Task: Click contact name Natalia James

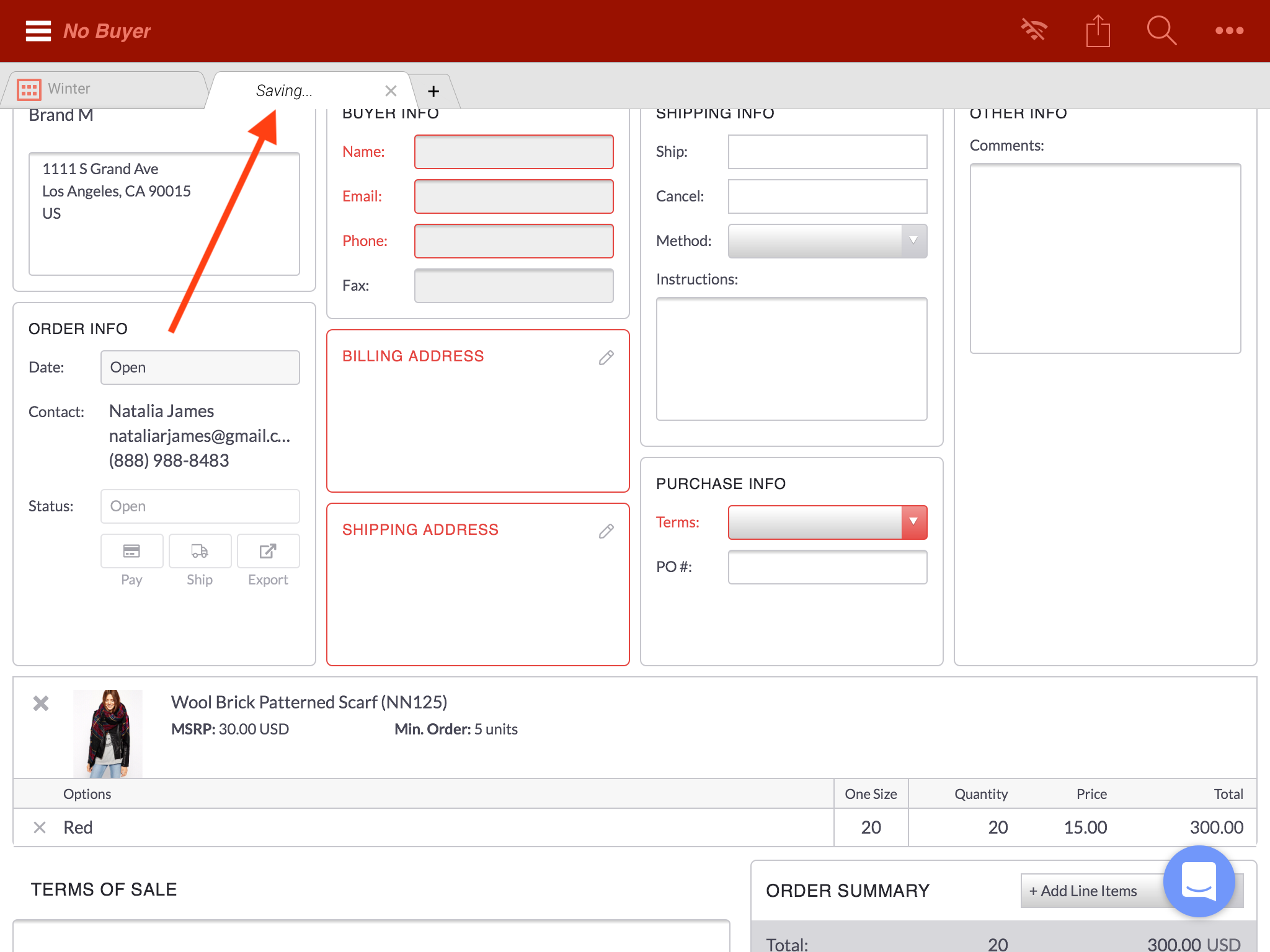Action: [161, 411]
